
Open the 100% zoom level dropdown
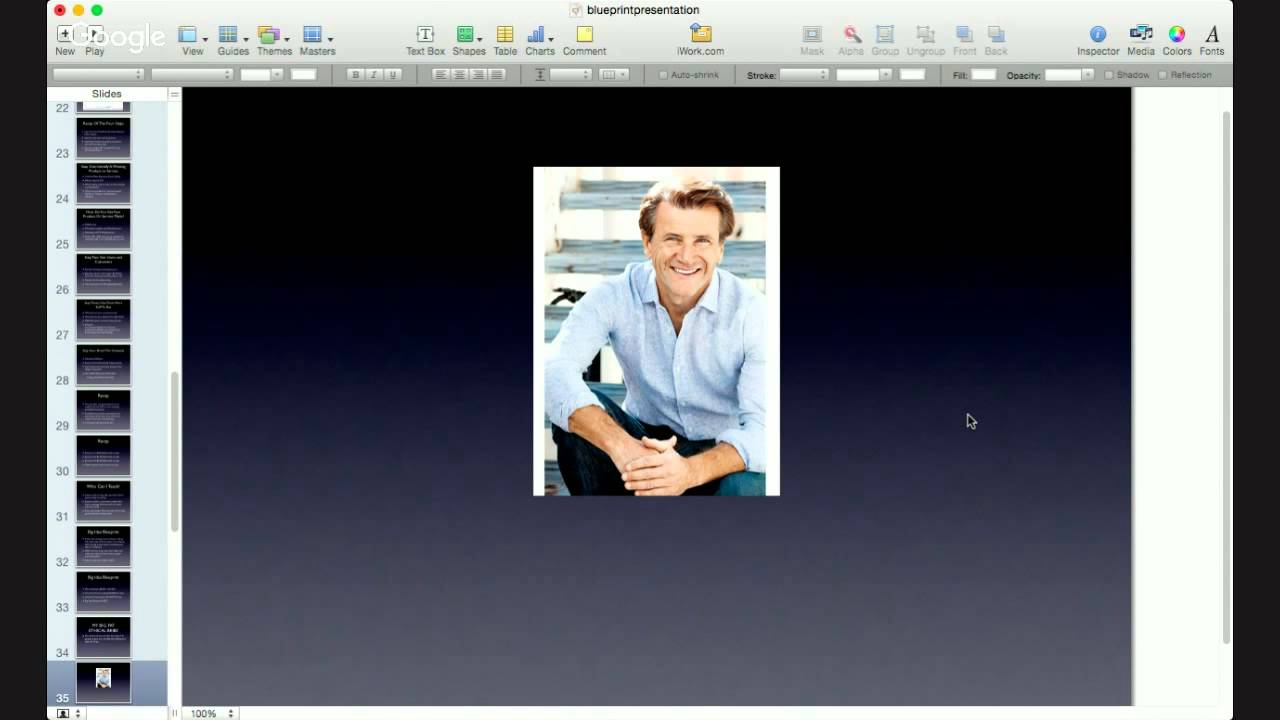212,713
